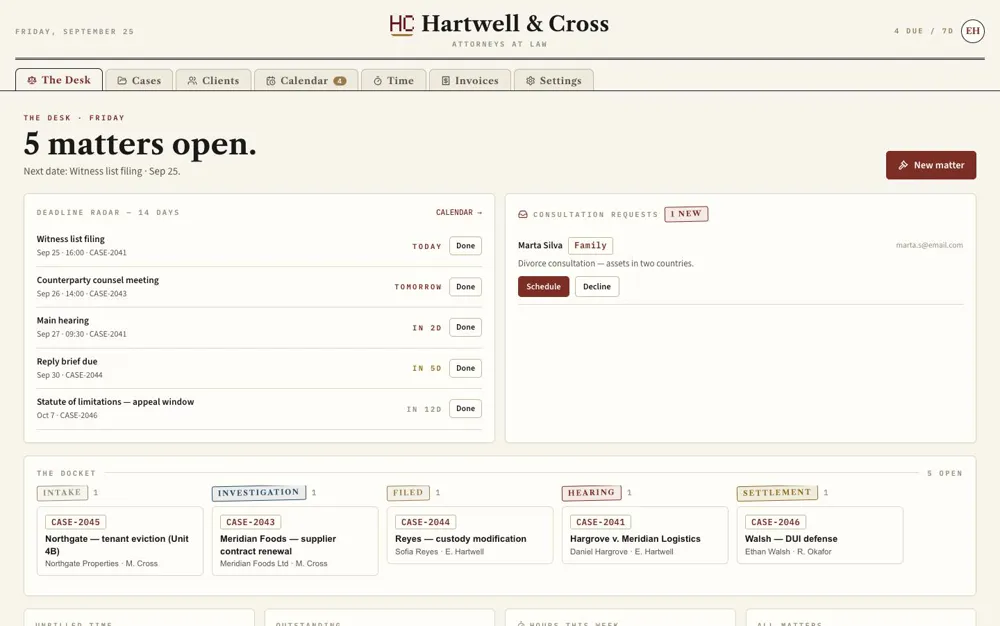Click the calendar icon on Calendar tab
Screen dimensions: 1000x626
pyautogui.click(x=271, y=81)
